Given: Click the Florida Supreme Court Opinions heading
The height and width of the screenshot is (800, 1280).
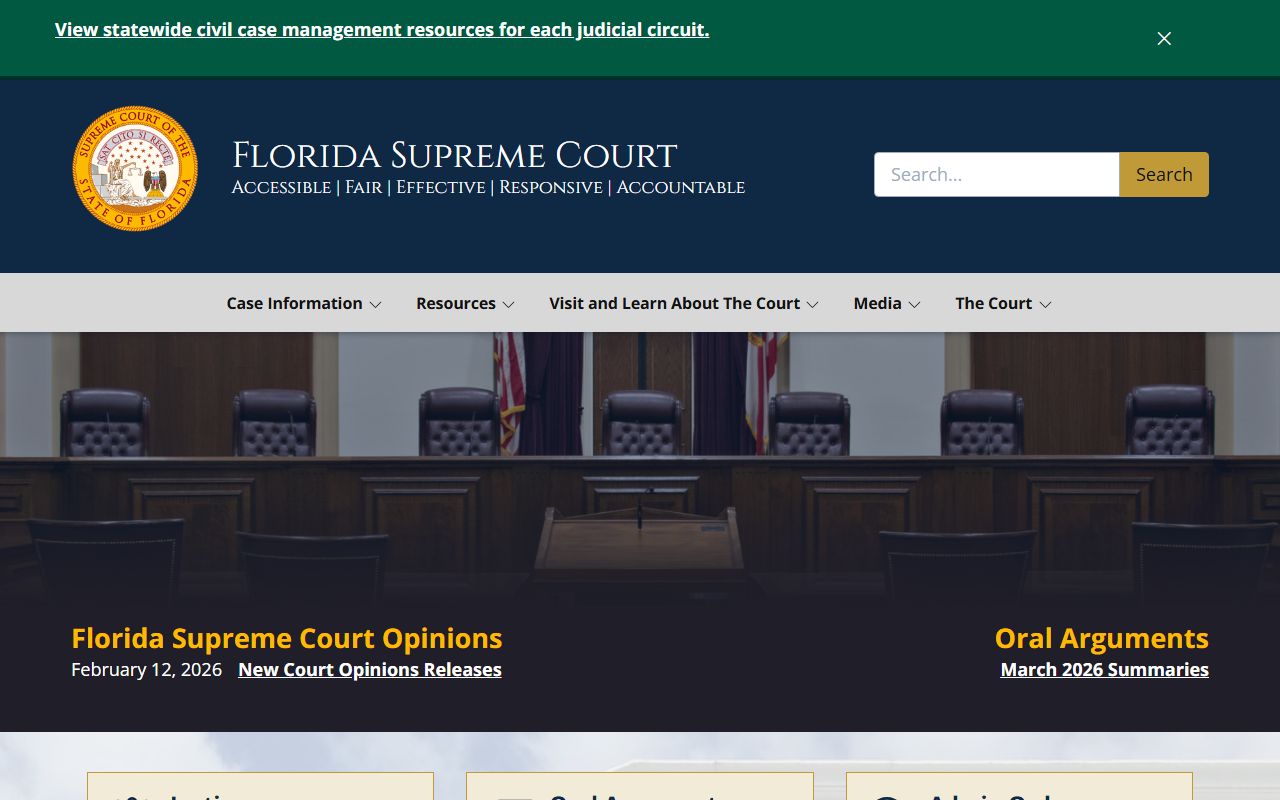Looking at the screenshot, I should (x=287, y=638).
